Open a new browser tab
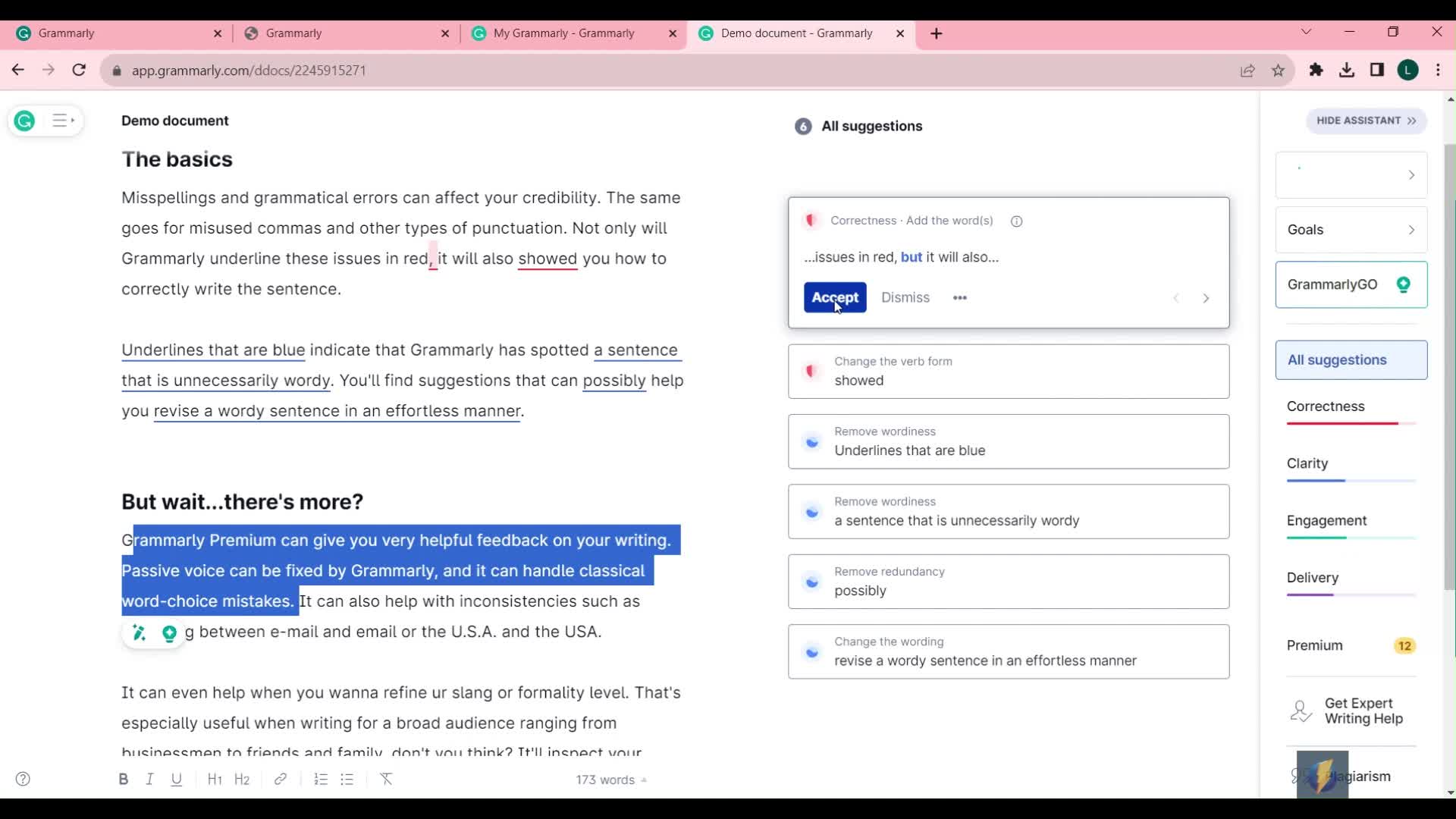 coord(937,33)
